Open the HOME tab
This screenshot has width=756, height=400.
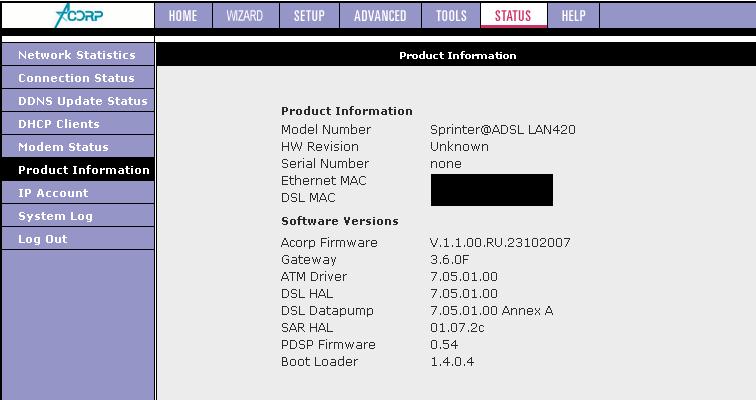pyautogui.click(x=183, y=16)
